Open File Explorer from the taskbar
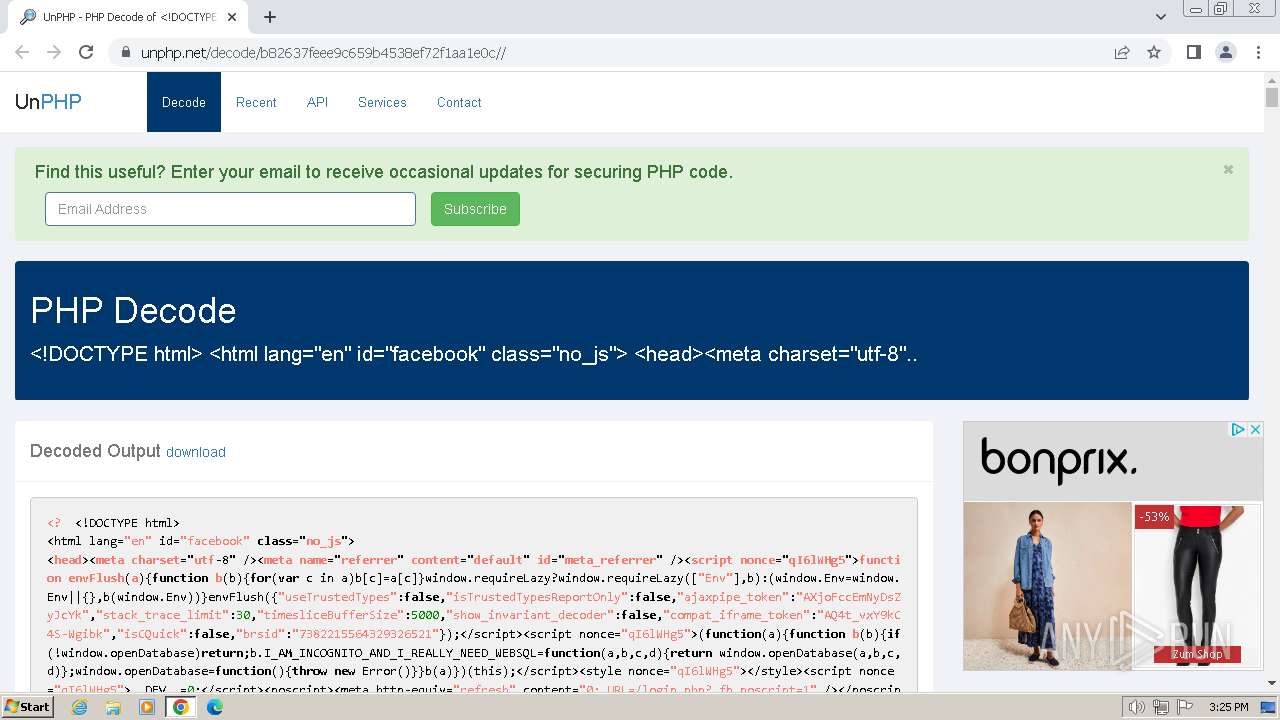This screenshot has width=1280, height=720. click(x=113, y=707)
